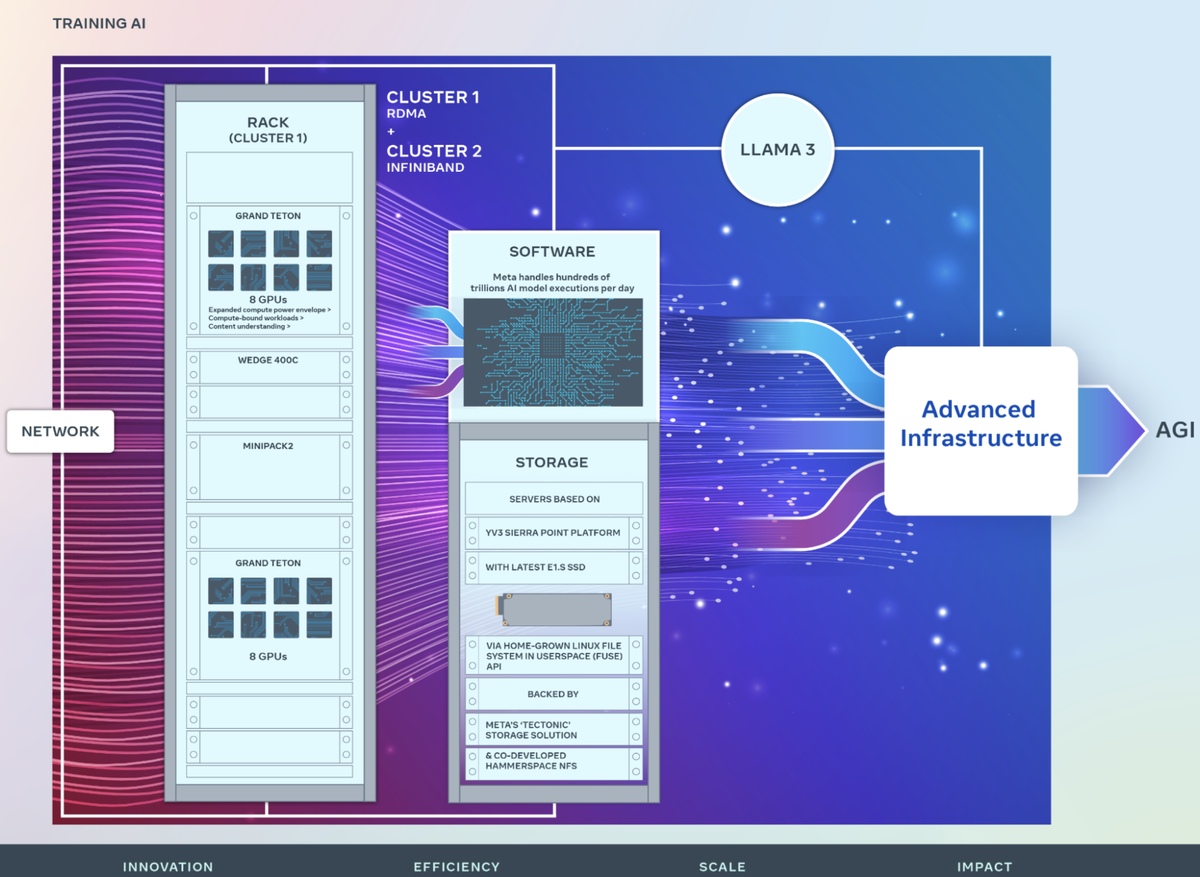This screenshot has width=1200, height=877.
Task: Switch to the EFFICIENCY tab
Action: click(456, 866)
